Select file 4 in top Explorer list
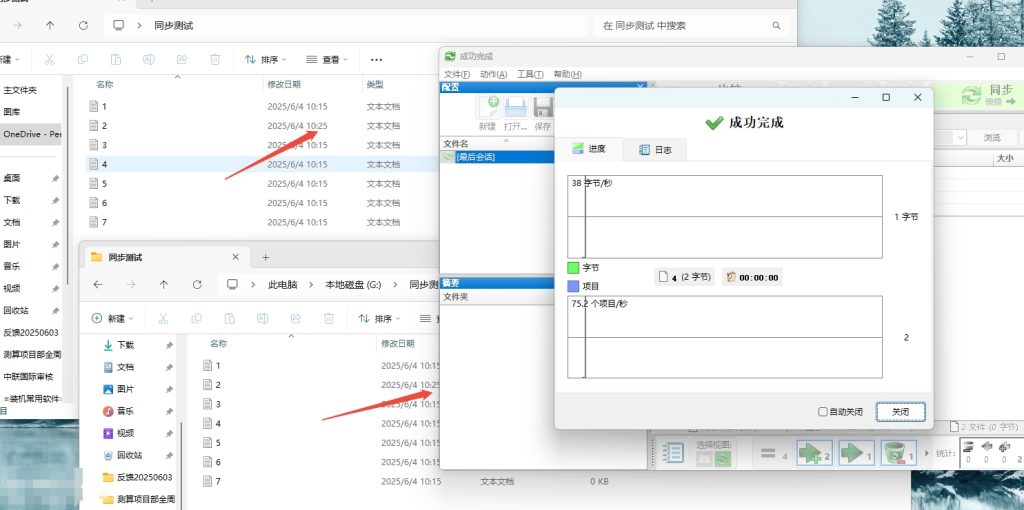 point(104,164)
